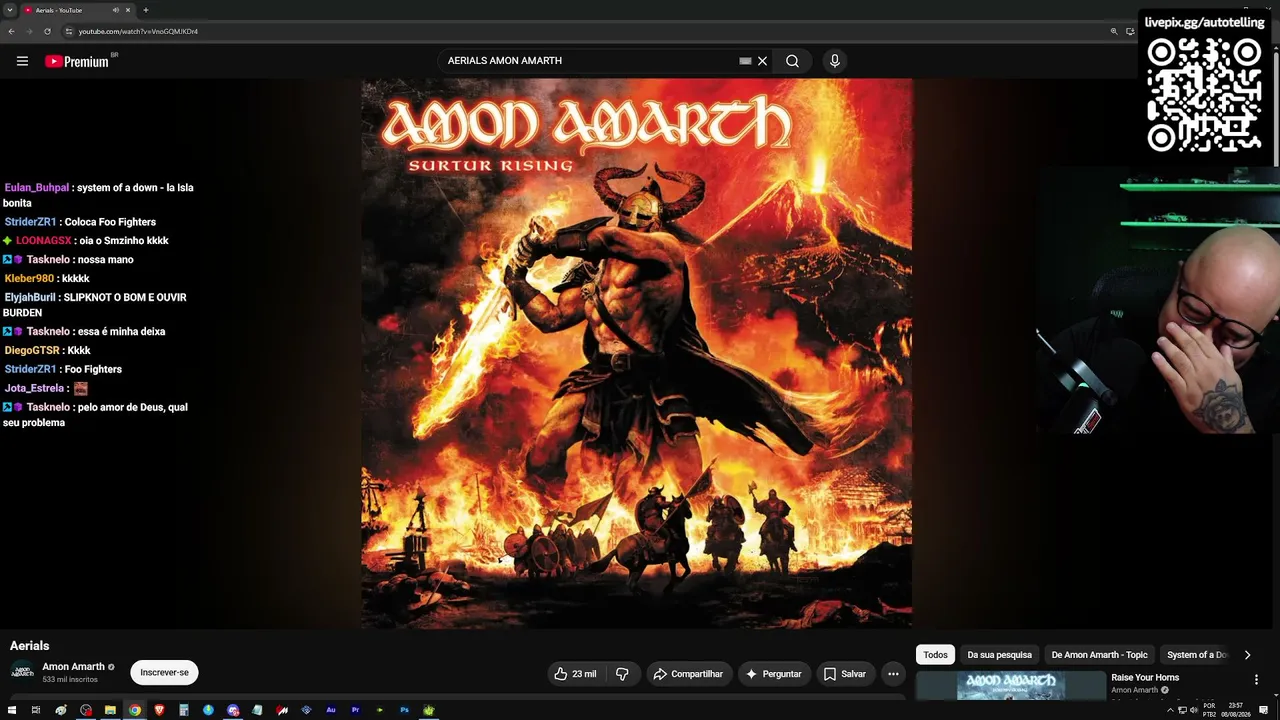This screenshot has height=720, width=1280.
Task: Open Calculator from the taskbar
Action: [184, 710]
